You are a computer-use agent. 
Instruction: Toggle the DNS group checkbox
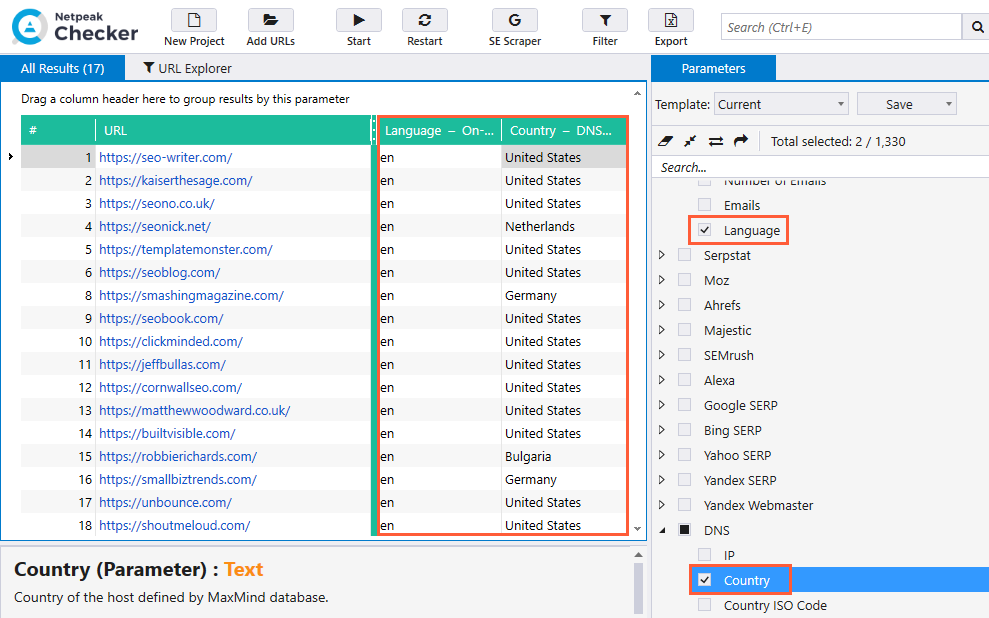[684, 530]
